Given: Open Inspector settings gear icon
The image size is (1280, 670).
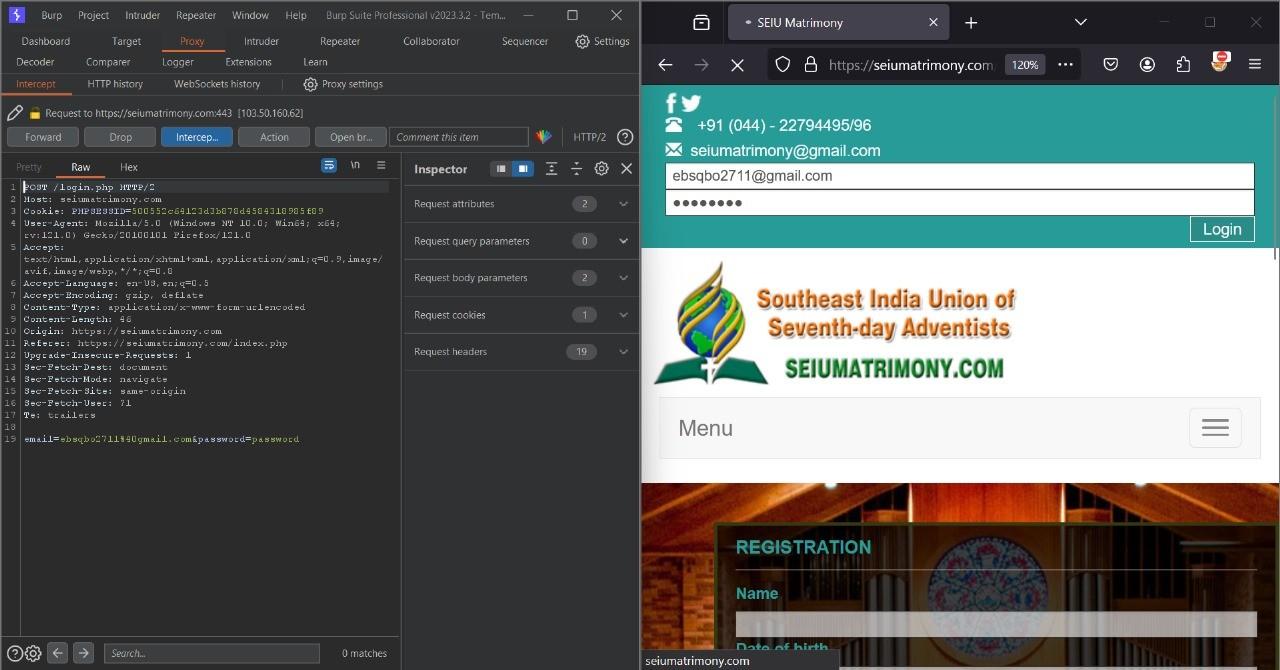Looking at the screenshot, I should pos(601,169).
